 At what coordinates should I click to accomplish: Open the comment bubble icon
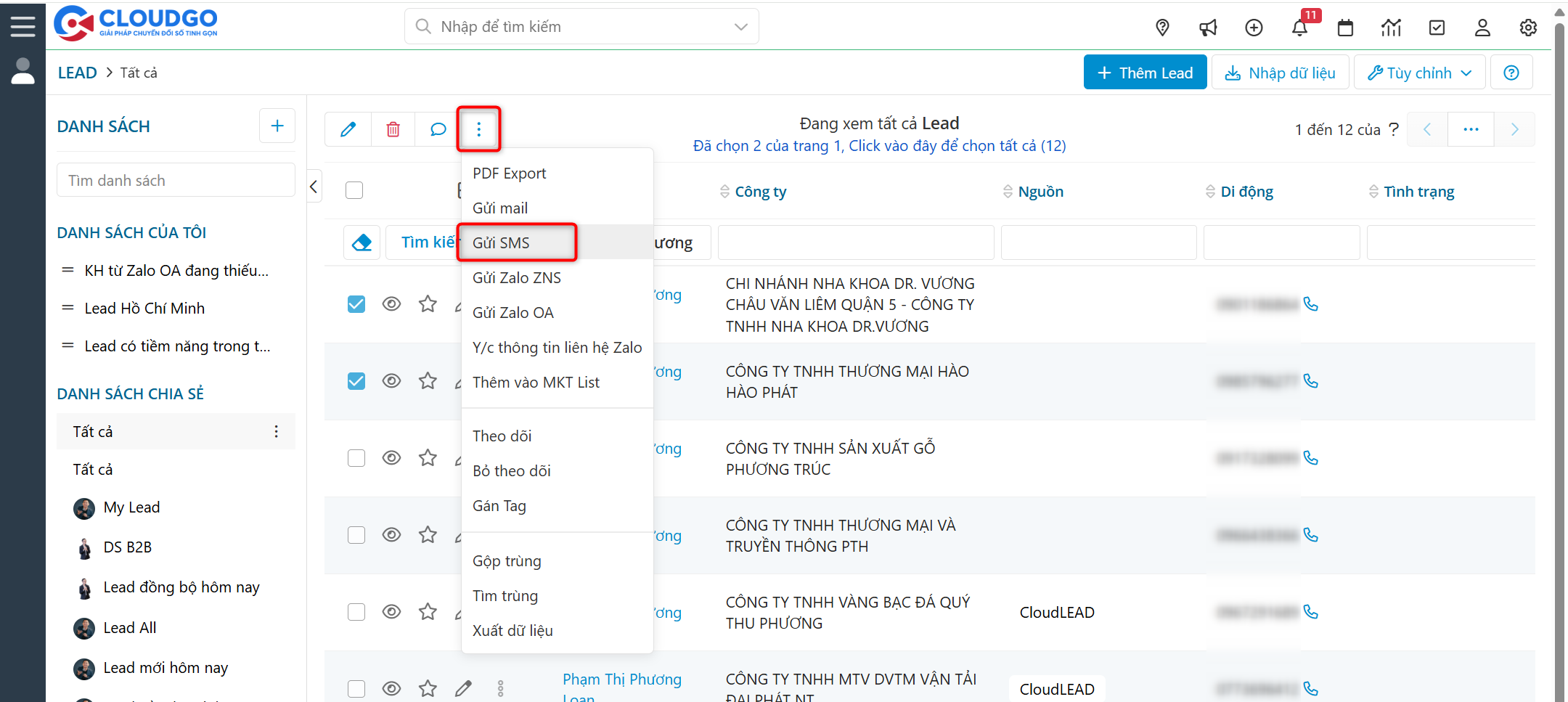tap(438, 129)
